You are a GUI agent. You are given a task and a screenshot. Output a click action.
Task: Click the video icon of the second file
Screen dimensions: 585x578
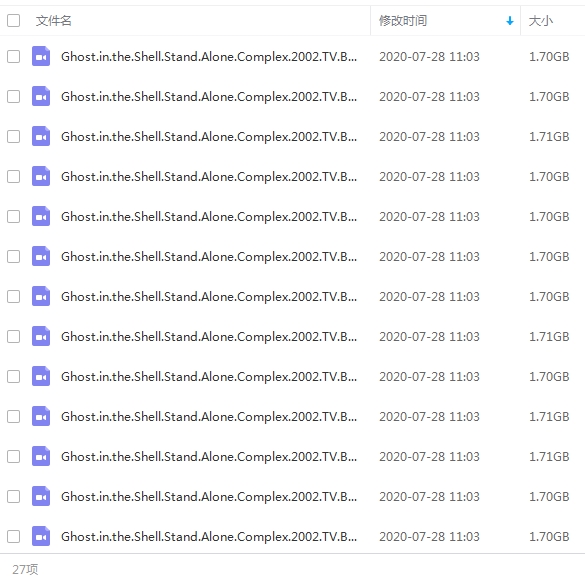pyautogui.click(x=41, y=96)
